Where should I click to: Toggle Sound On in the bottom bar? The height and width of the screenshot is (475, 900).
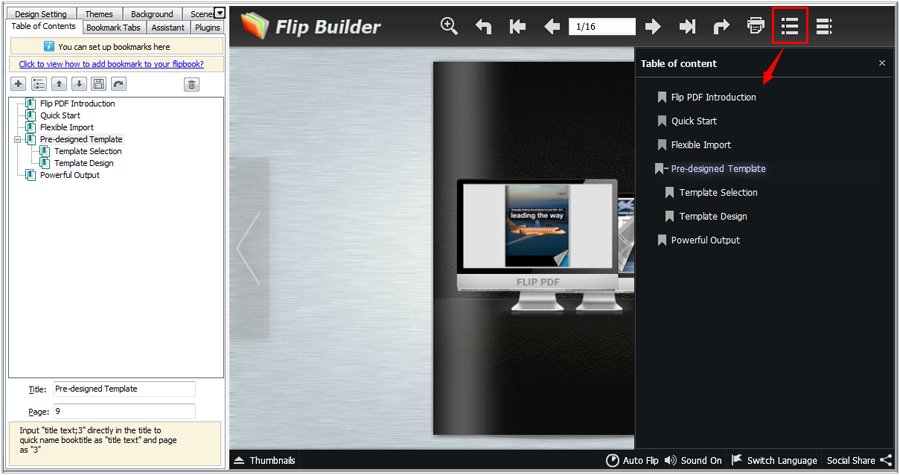(x=693, y=460)
